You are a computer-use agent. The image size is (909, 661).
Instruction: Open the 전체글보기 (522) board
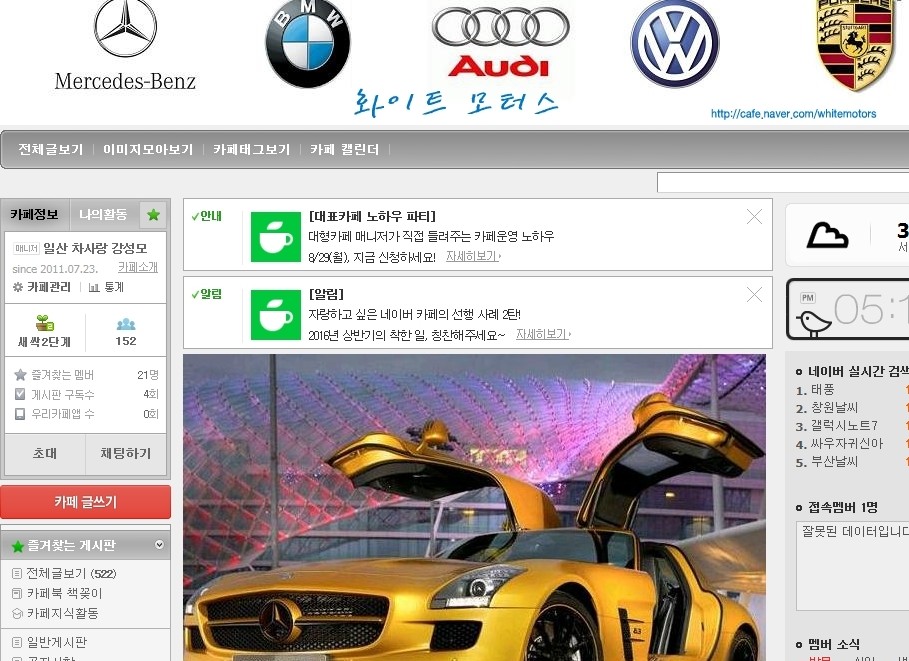tap(71, 573)
